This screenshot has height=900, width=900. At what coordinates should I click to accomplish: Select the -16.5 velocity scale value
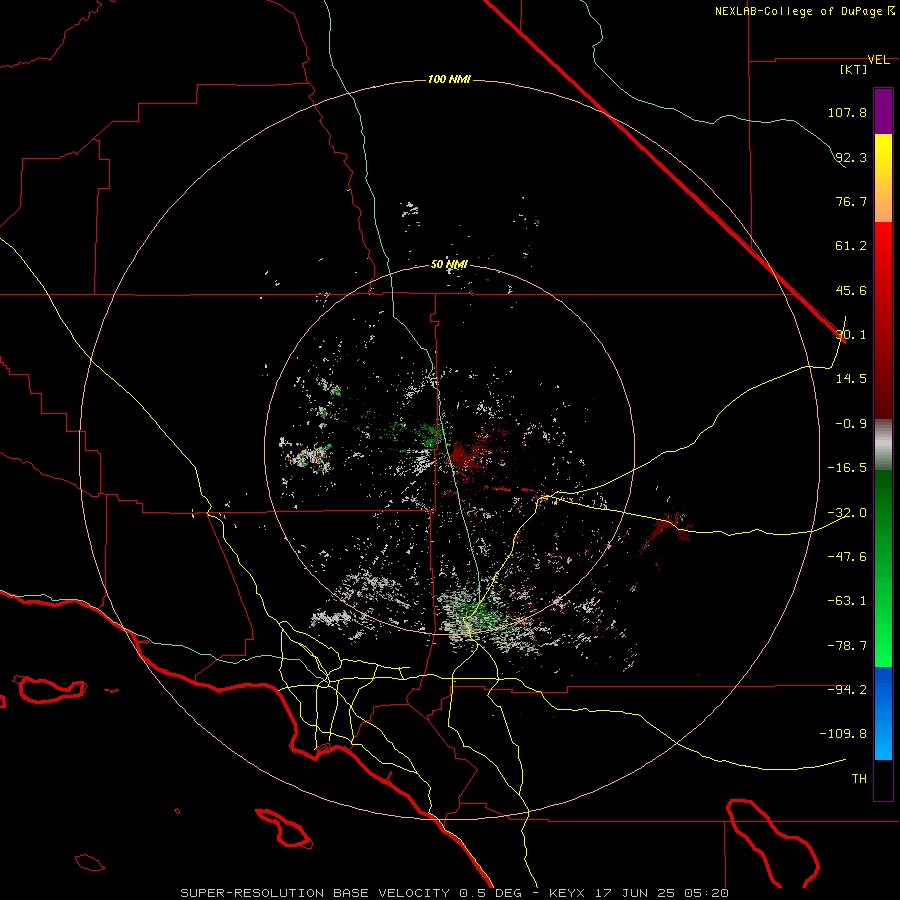[847, 468]
